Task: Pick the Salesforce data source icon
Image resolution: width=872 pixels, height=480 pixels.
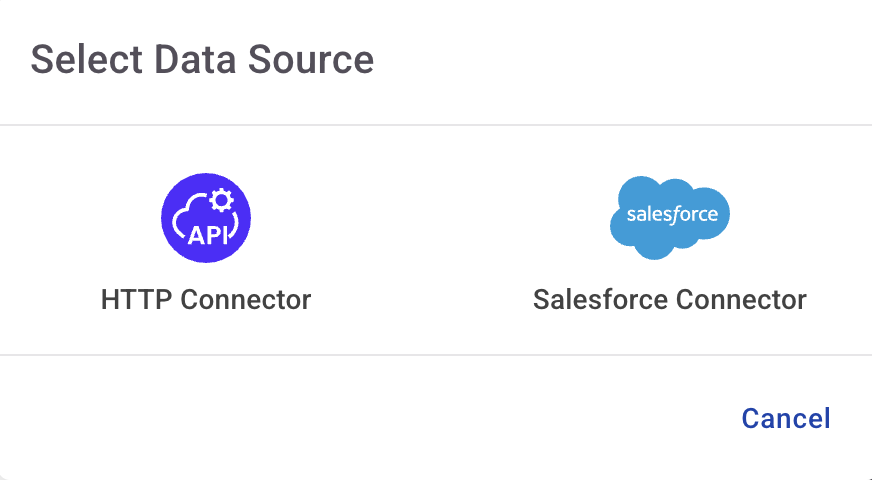Action: [x=670, y=217]
